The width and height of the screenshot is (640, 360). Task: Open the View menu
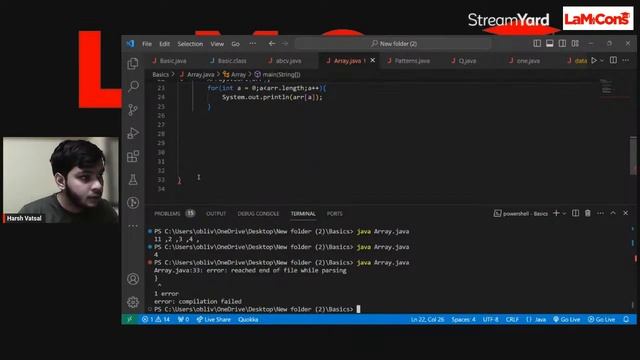coord(217,44)
